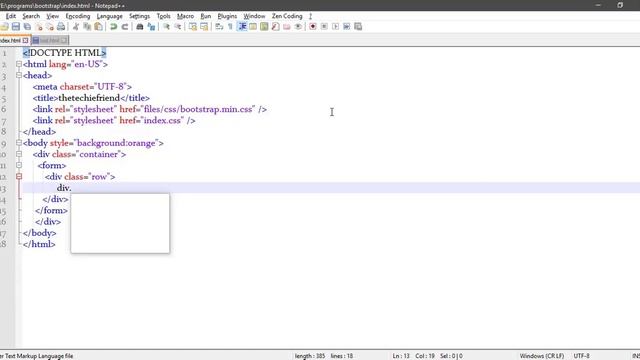640x360 pixels.
Task: Open the Run menu
Action: coord(206,16)
